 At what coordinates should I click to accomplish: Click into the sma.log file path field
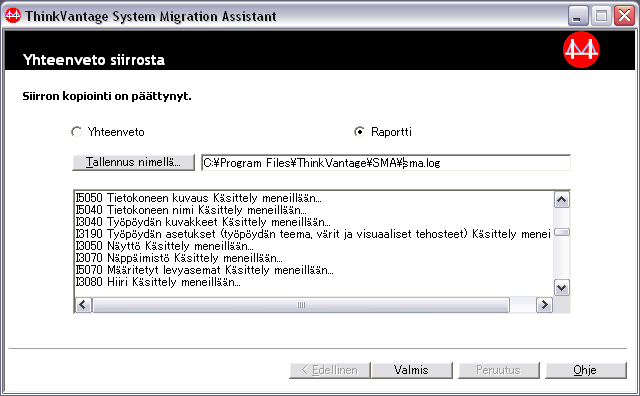(x=386, y=163)
